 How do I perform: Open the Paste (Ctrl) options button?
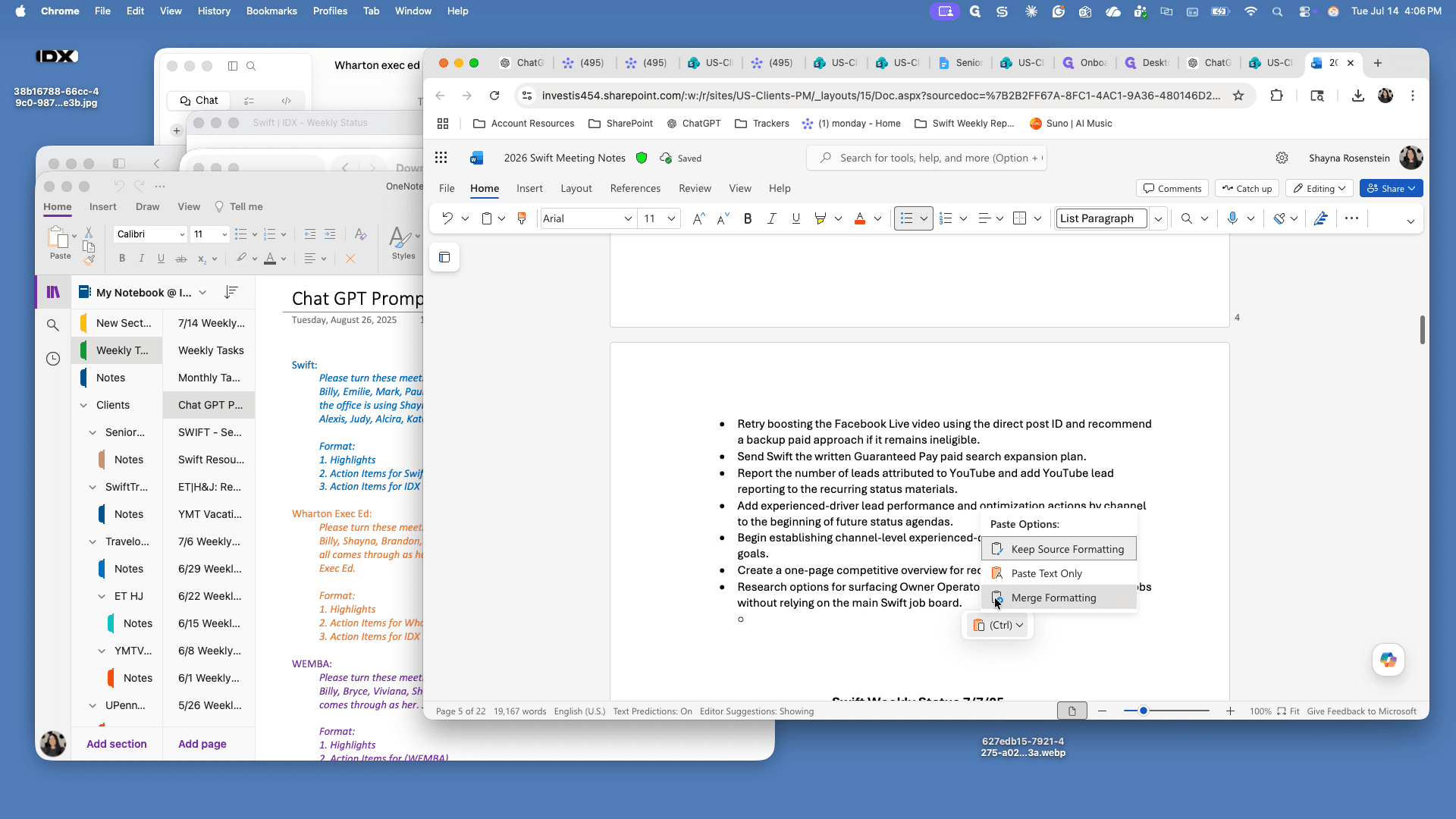pyautogui.click(x=998, y=625)
